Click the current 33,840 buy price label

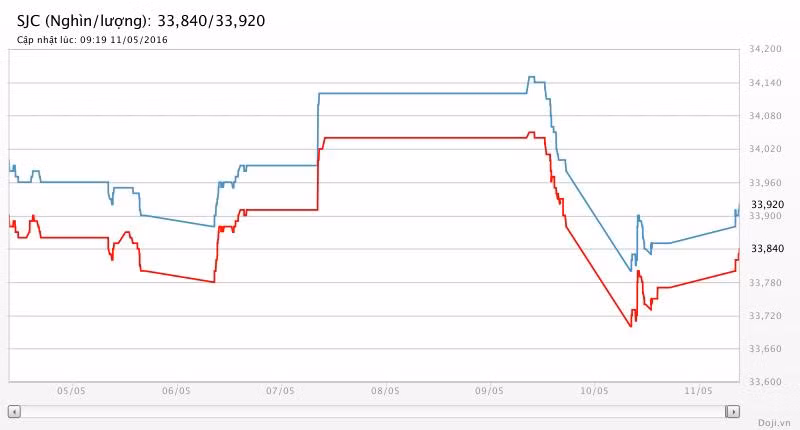pos(767,249)
